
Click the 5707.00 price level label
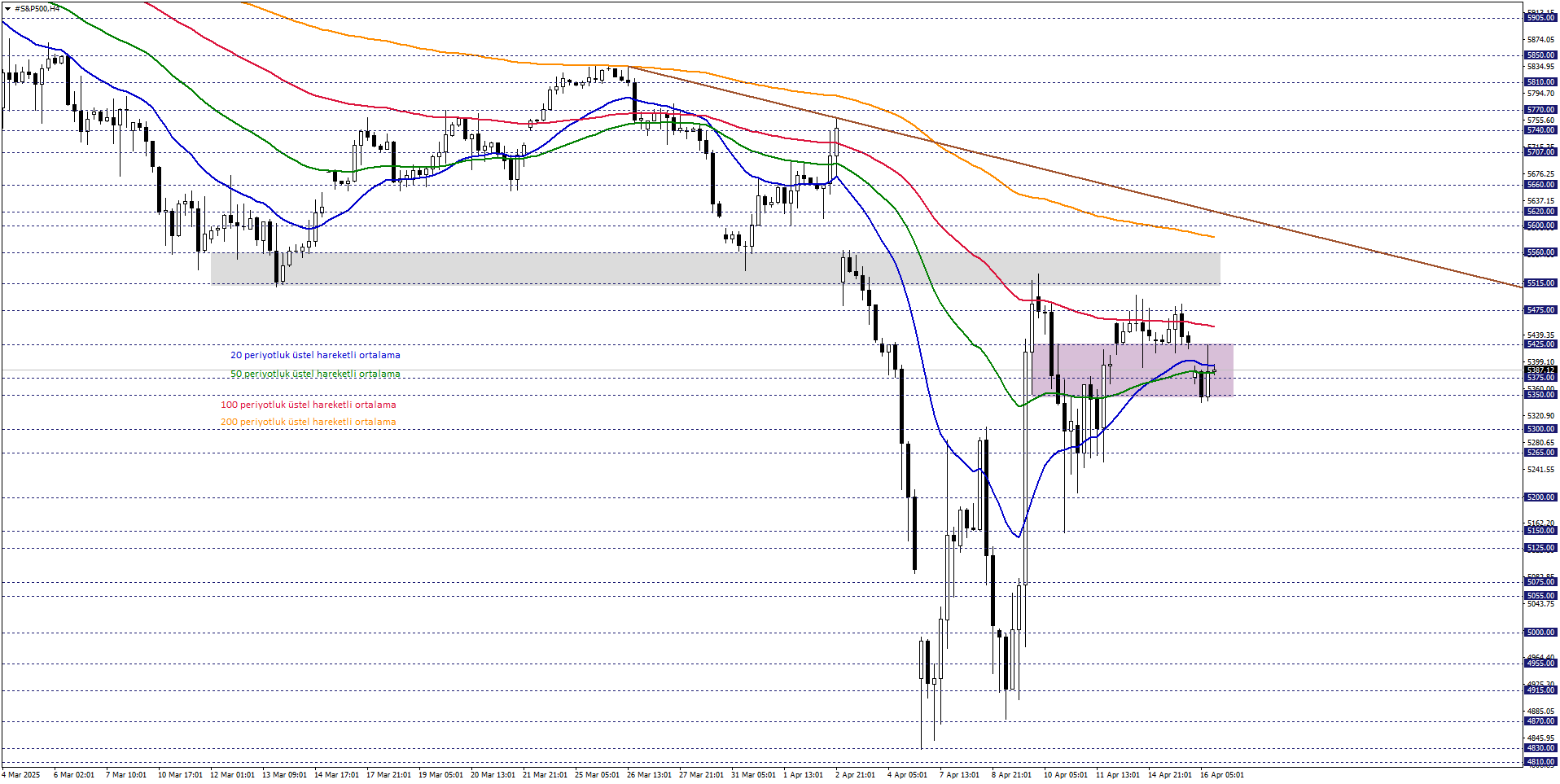[1540, 152]
